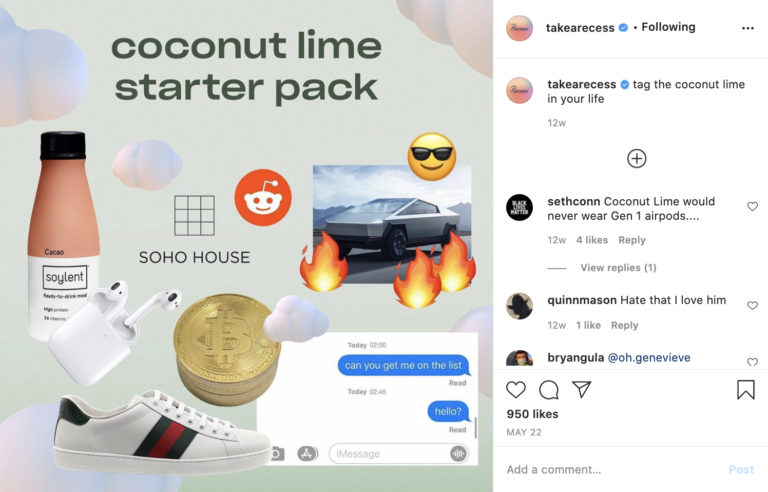Like the post with the heart icon
This screenshot has width=768, height=492.
click(x=516, y=390)
